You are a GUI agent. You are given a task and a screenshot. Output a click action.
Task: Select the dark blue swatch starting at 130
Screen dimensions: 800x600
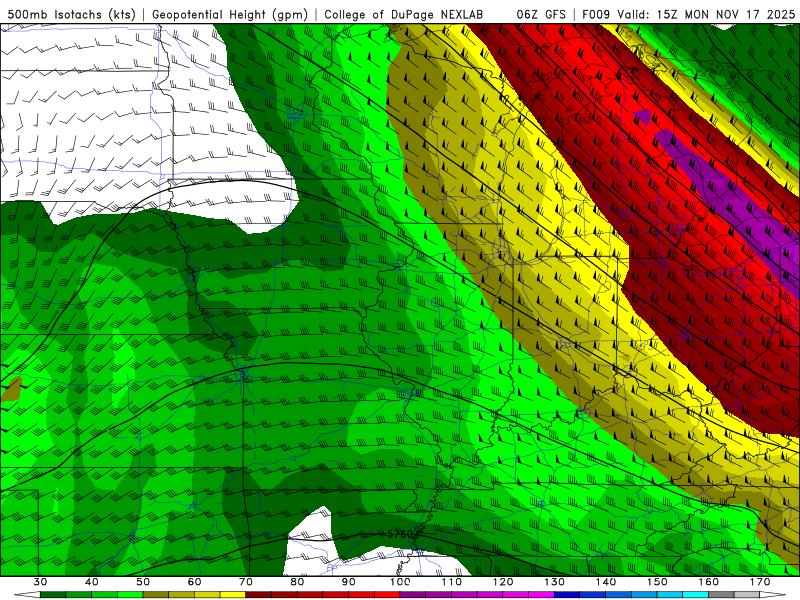point(567,595)
